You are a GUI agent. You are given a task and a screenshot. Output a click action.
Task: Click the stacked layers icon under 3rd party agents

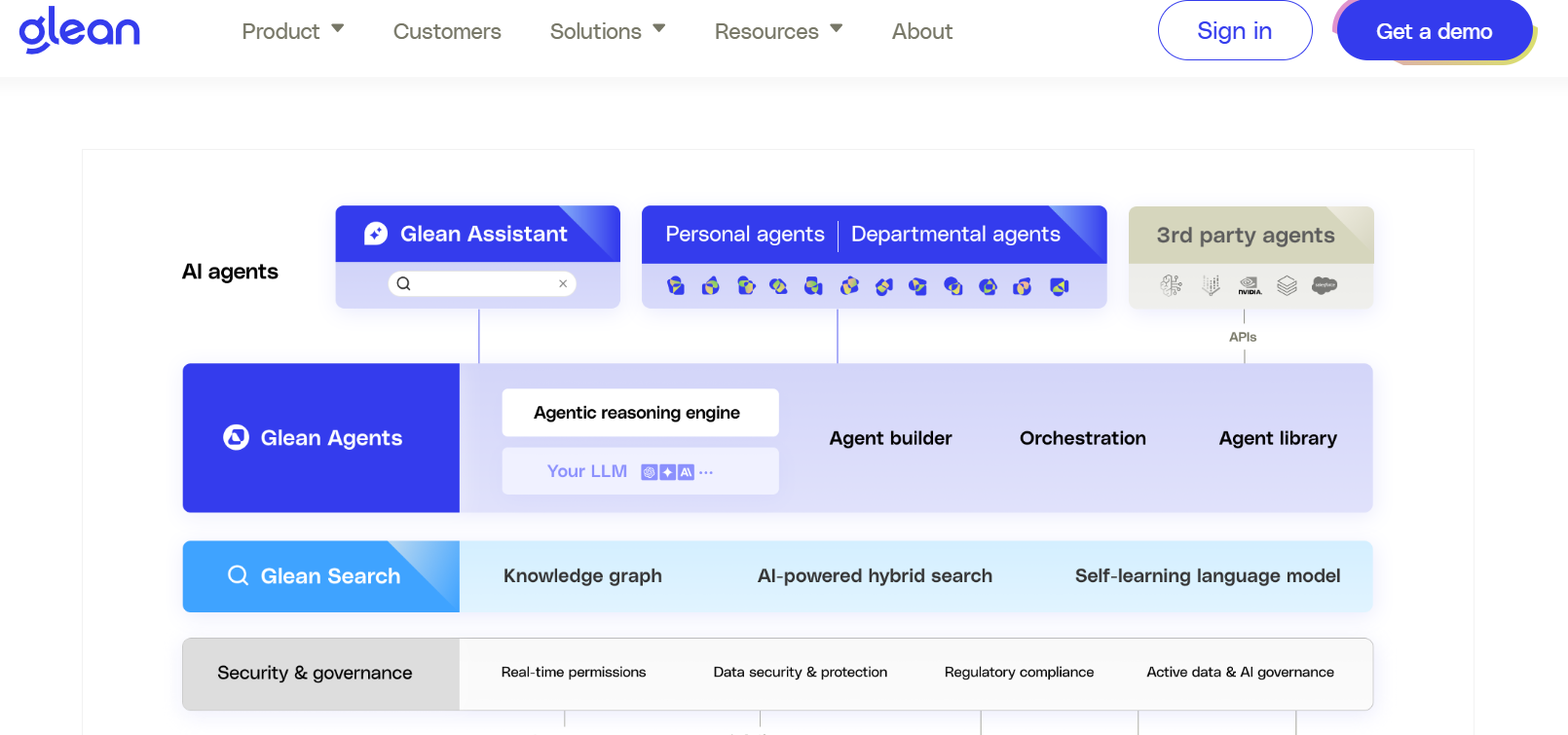tap(1287, 285)
